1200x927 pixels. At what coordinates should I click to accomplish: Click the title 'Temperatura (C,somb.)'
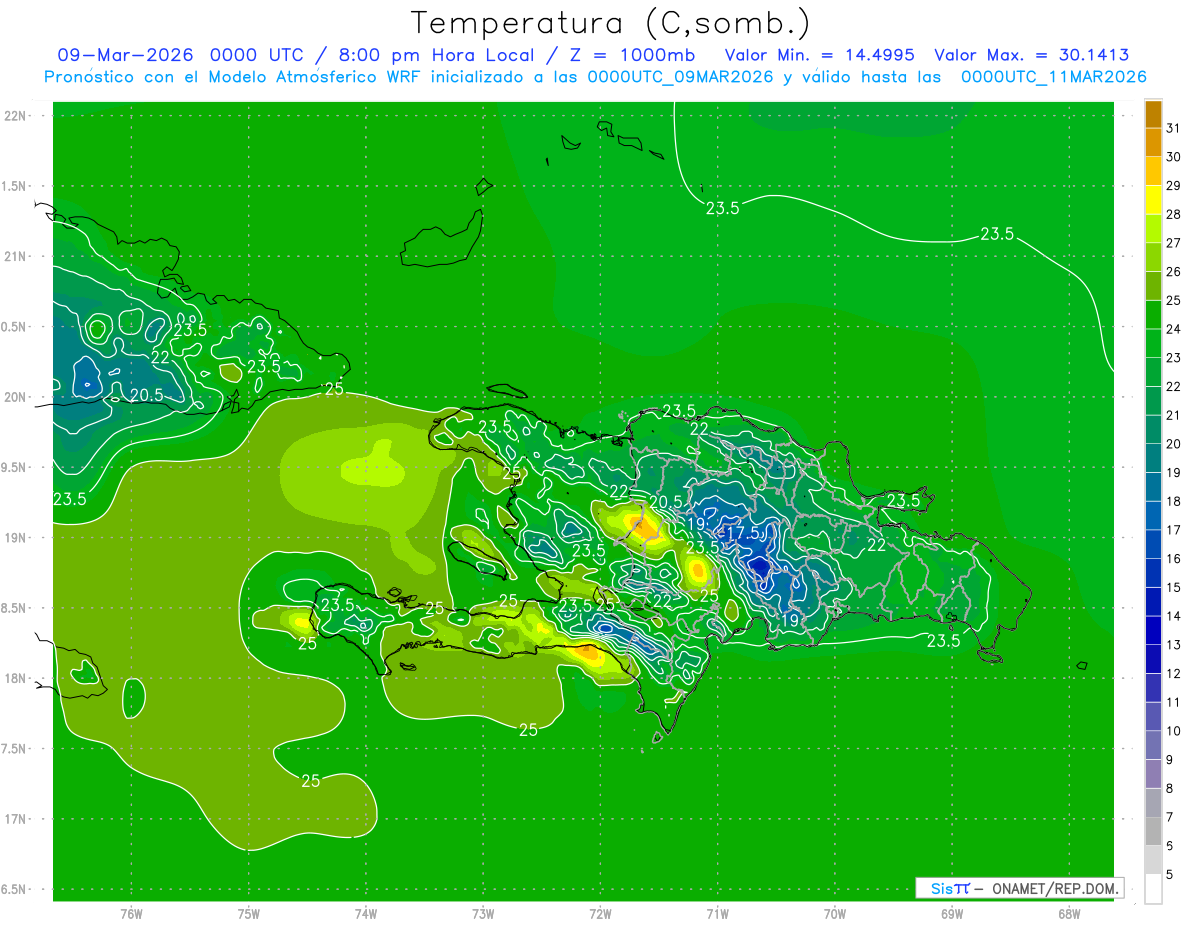tap(611, 22)
